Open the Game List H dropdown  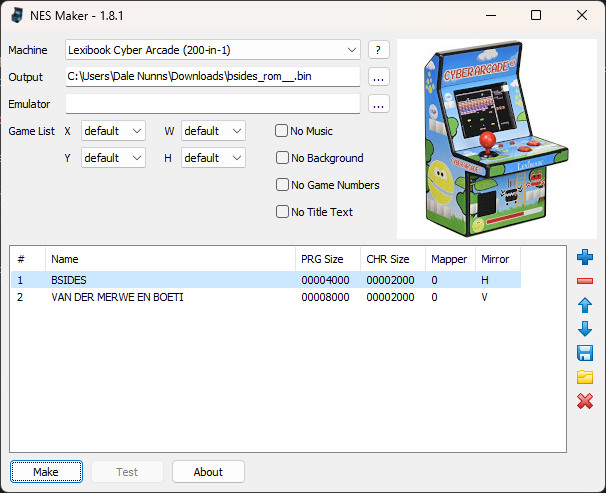point(213,158)
